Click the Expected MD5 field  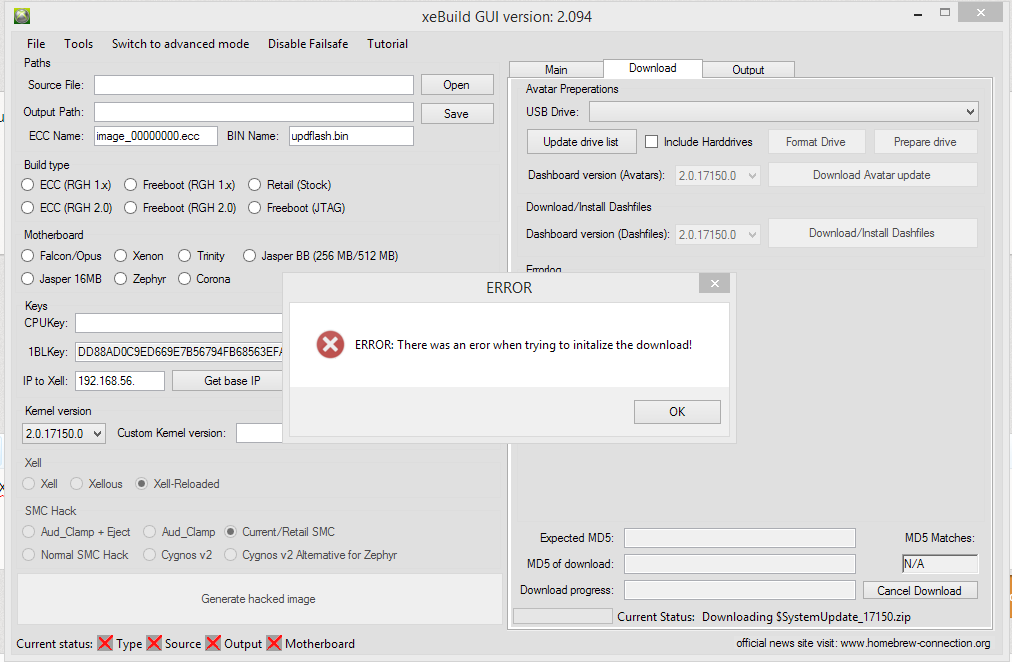(x=740, y=537)
